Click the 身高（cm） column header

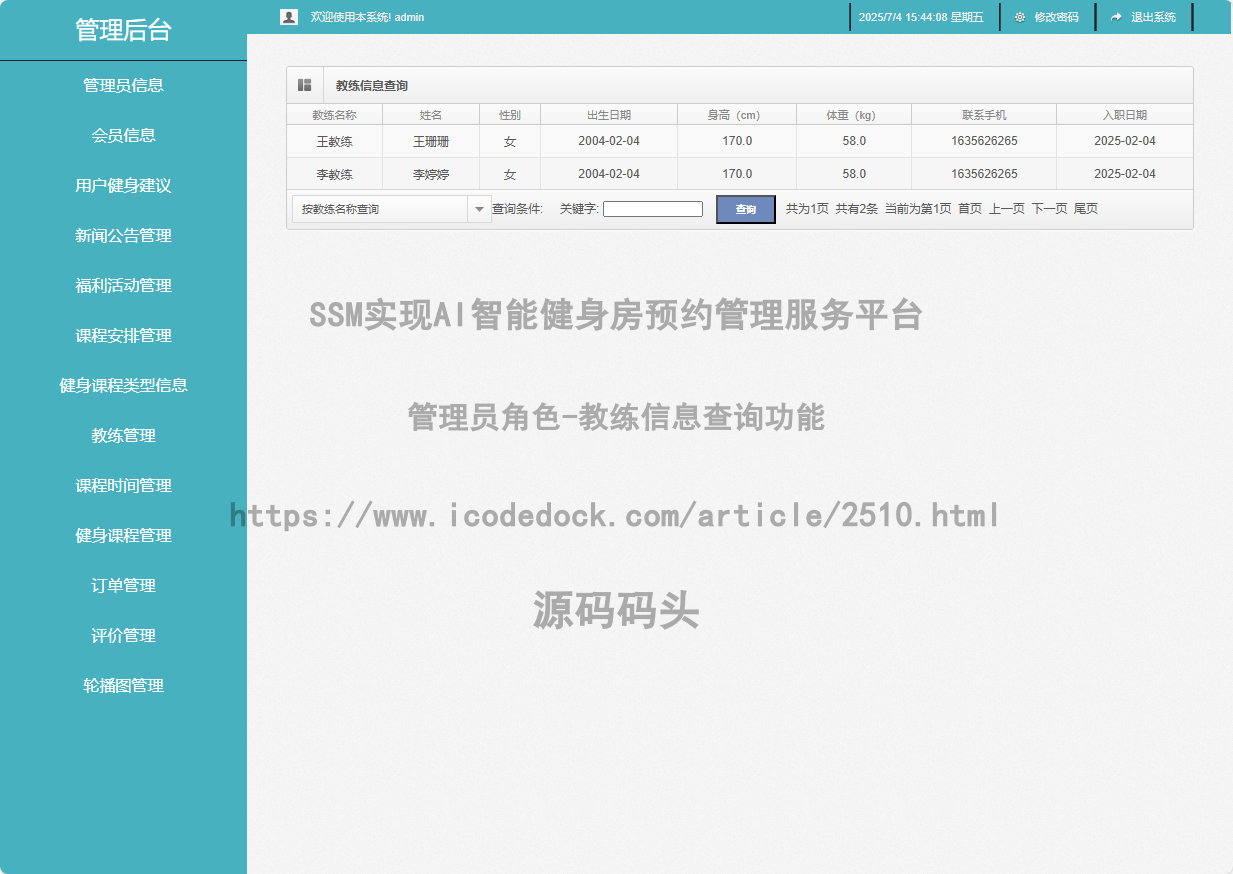tap(737, 115)
